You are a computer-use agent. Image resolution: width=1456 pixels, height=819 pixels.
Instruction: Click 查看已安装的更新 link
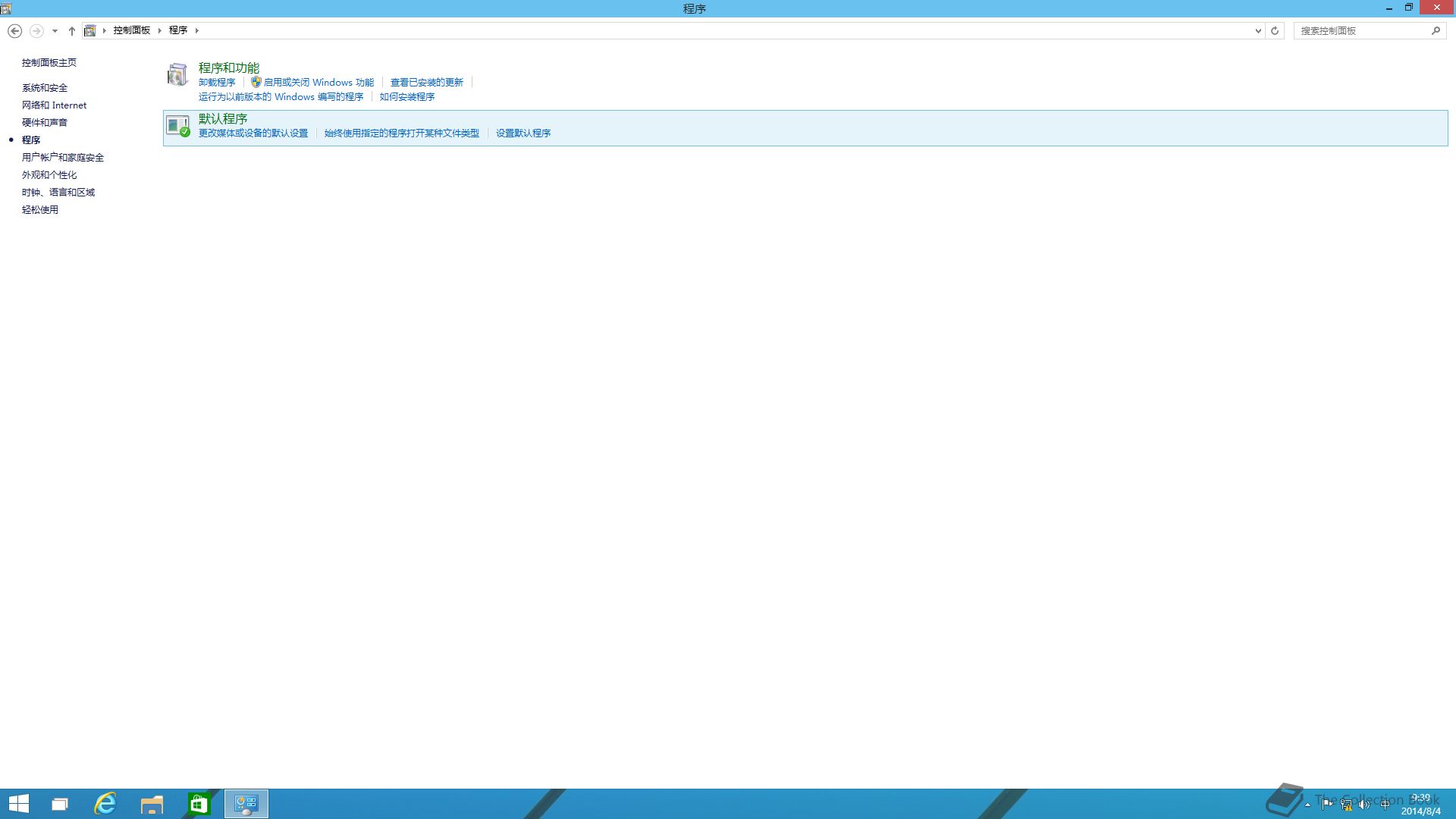[x=426, y=83]
